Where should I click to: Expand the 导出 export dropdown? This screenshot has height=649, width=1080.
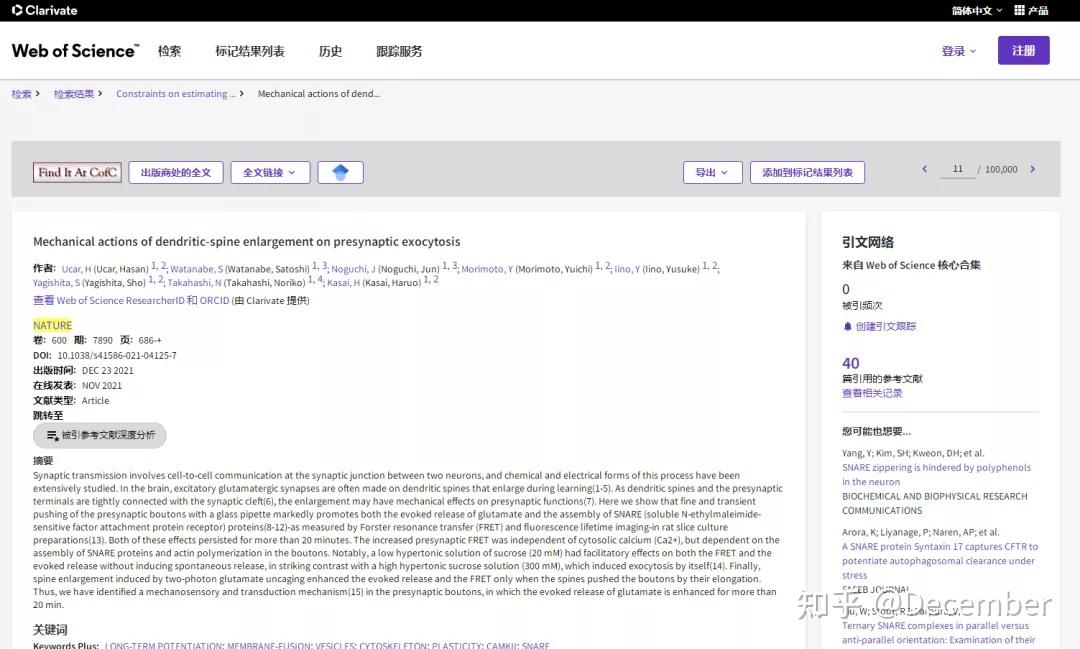(x=713, y=171)
